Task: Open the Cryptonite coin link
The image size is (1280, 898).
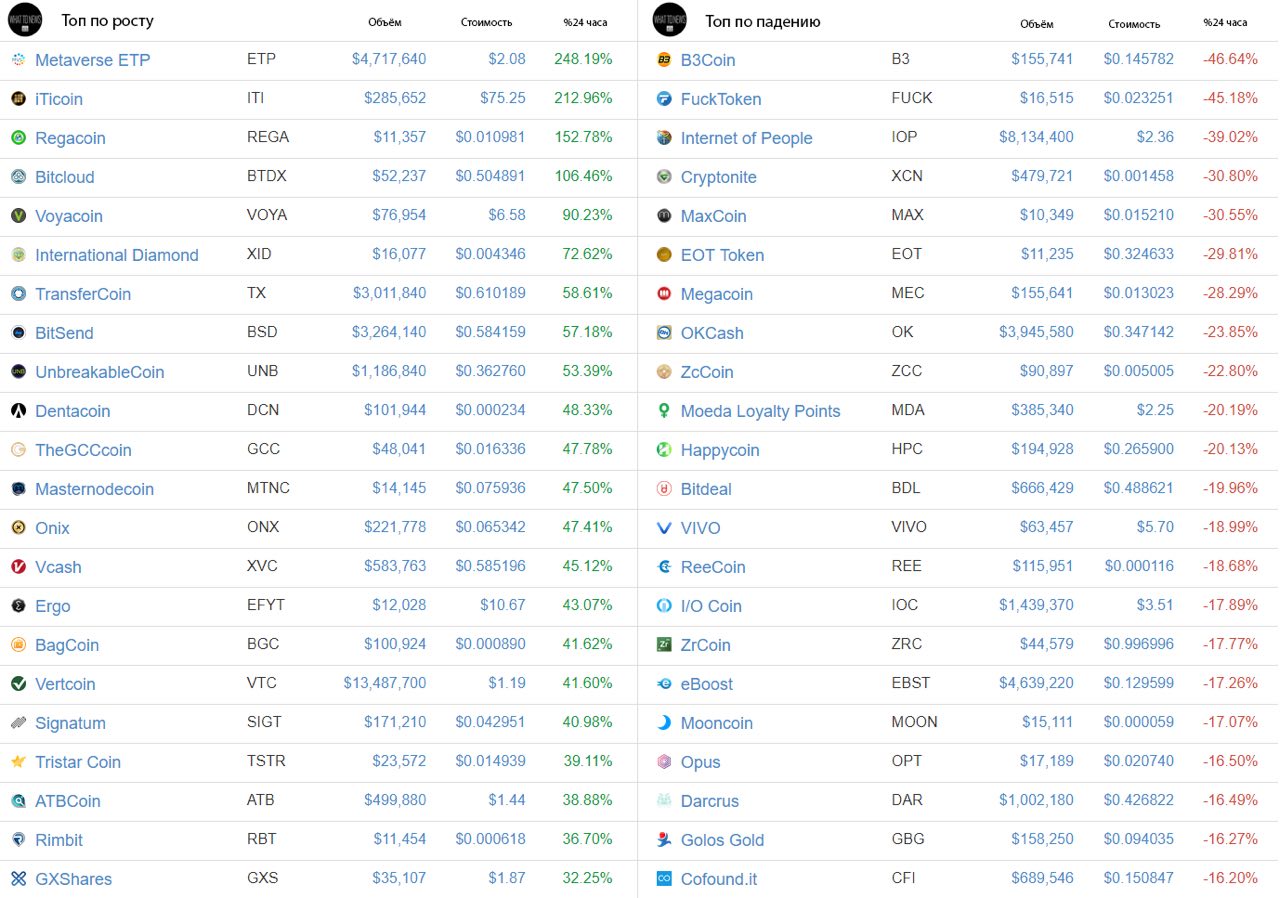Action: pyautogui.click(x=719, y=177)
